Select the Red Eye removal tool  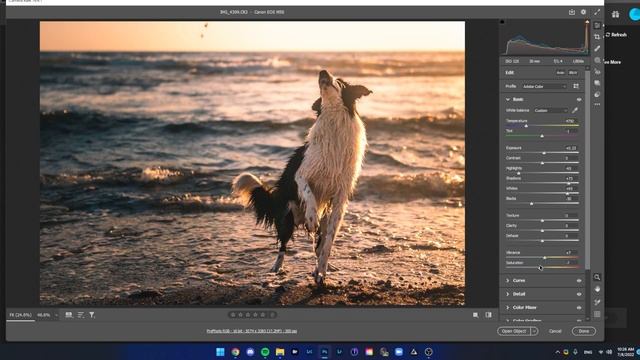(597, 71)
